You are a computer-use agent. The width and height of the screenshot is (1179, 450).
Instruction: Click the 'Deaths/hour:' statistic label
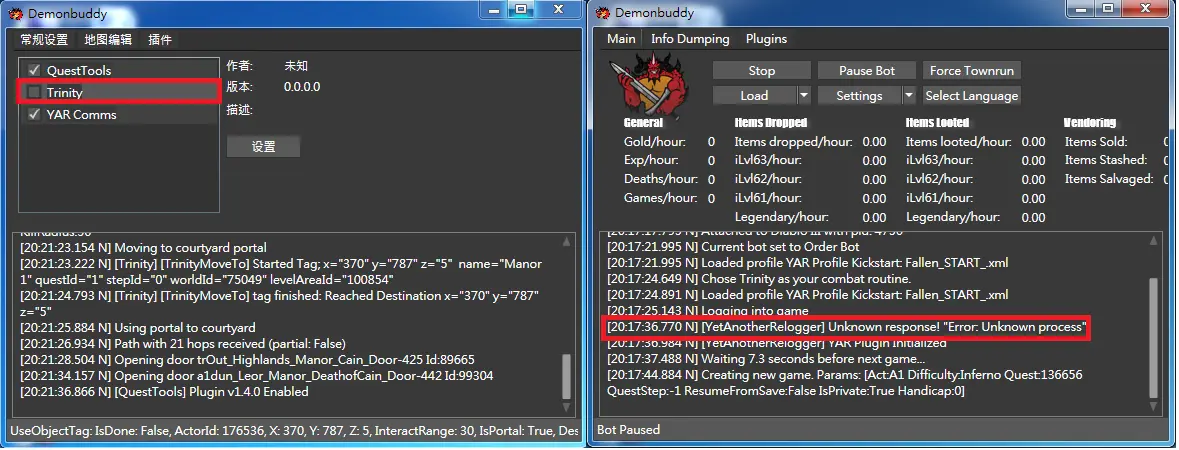661,179
